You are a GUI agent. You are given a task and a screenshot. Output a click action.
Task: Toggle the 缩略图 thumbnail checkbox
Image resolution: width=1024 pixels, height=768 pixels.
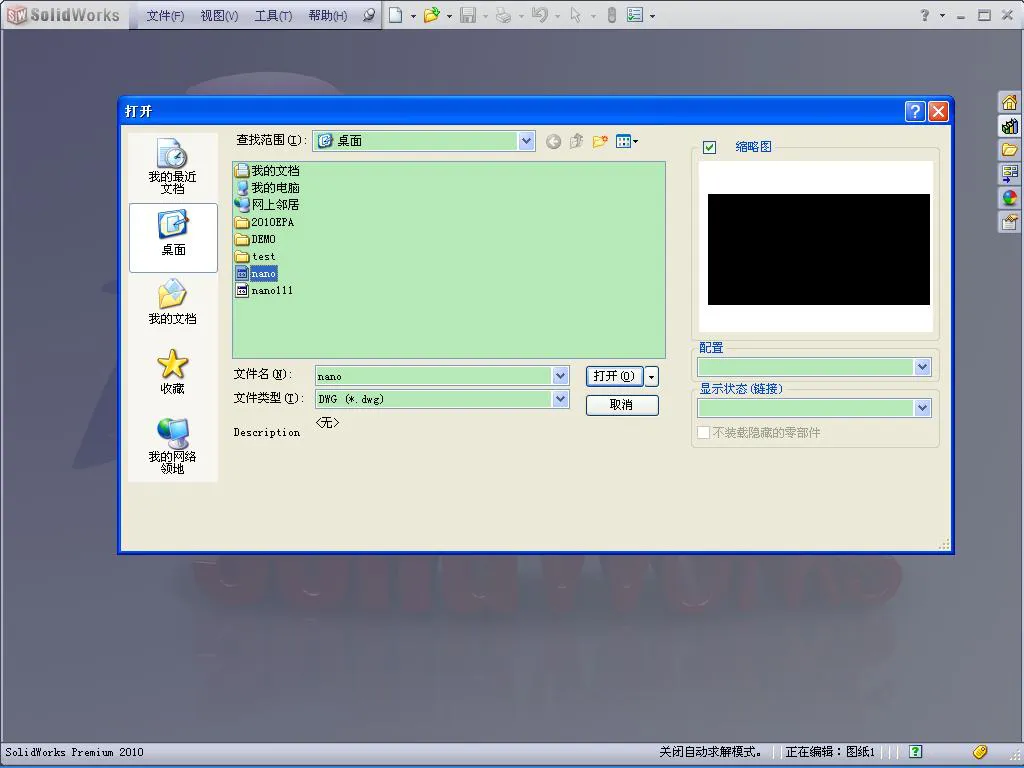[710, 148]
